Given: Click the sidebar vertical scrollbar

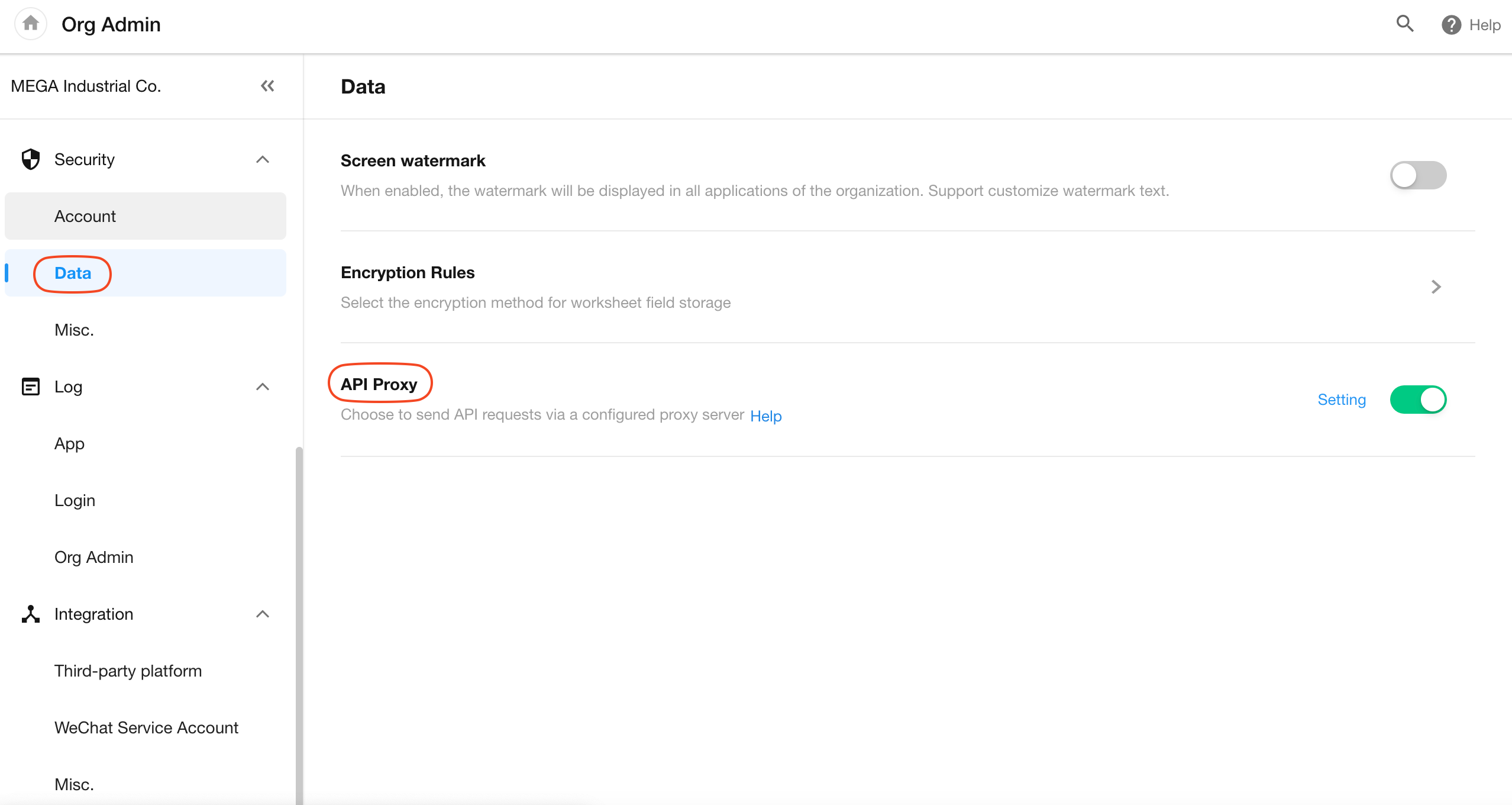Looking at the screenshot, I should [299, 622].
